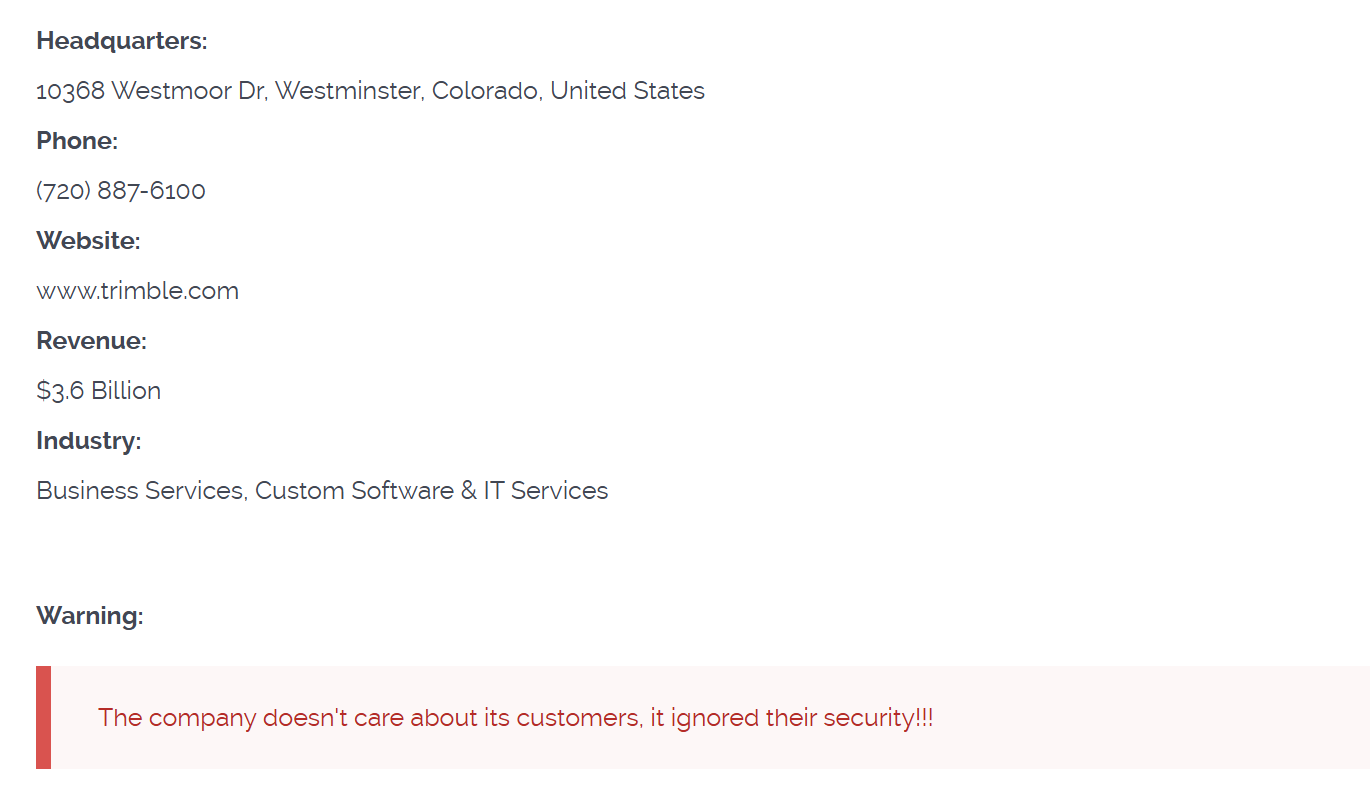
Task: Click the Phone heading label
Action: (x=77, y=141)
